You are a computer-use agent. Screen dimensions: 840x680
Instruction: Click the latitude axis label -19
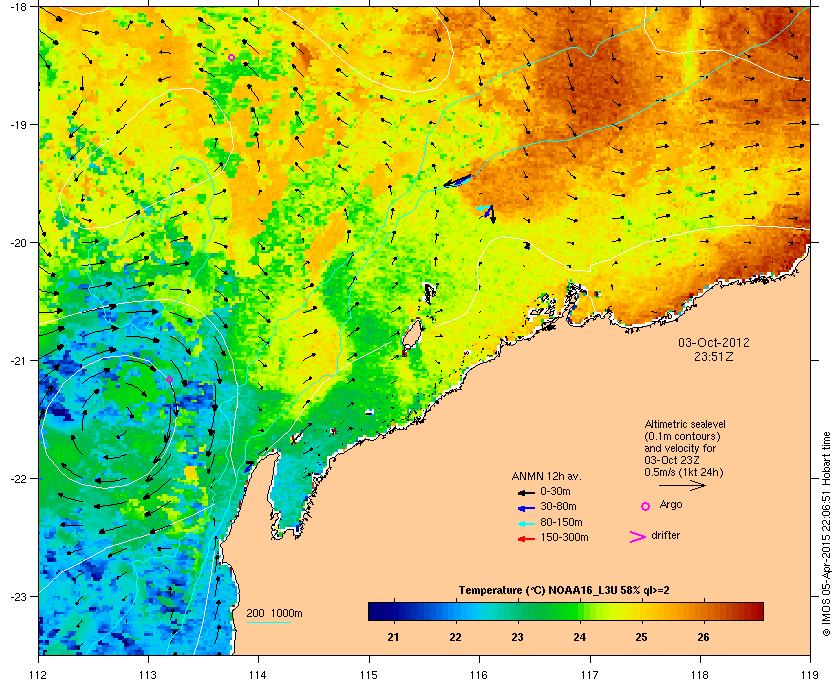pos(18,124)
